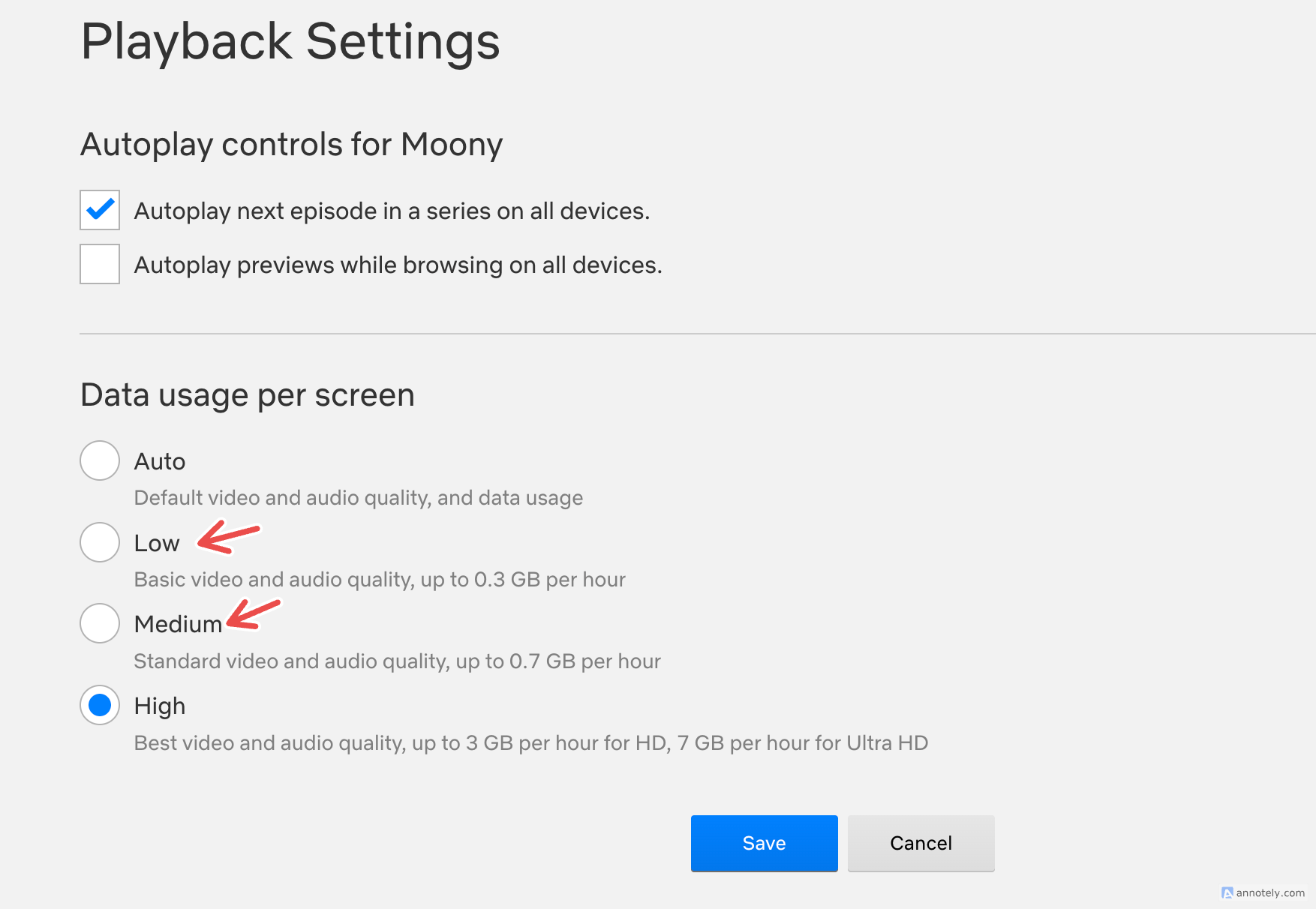
Task: Click the red arrow pointing to Low
Action: [228, 537]
